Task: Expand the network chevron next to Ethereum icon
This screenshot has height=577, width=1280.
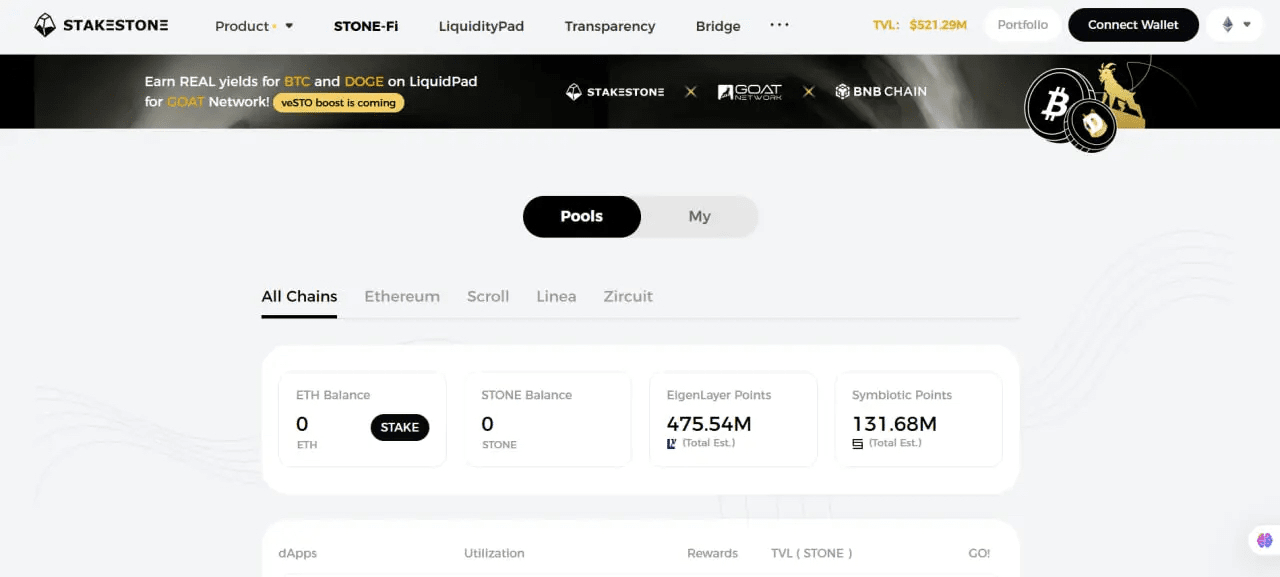Action: 1247,25
